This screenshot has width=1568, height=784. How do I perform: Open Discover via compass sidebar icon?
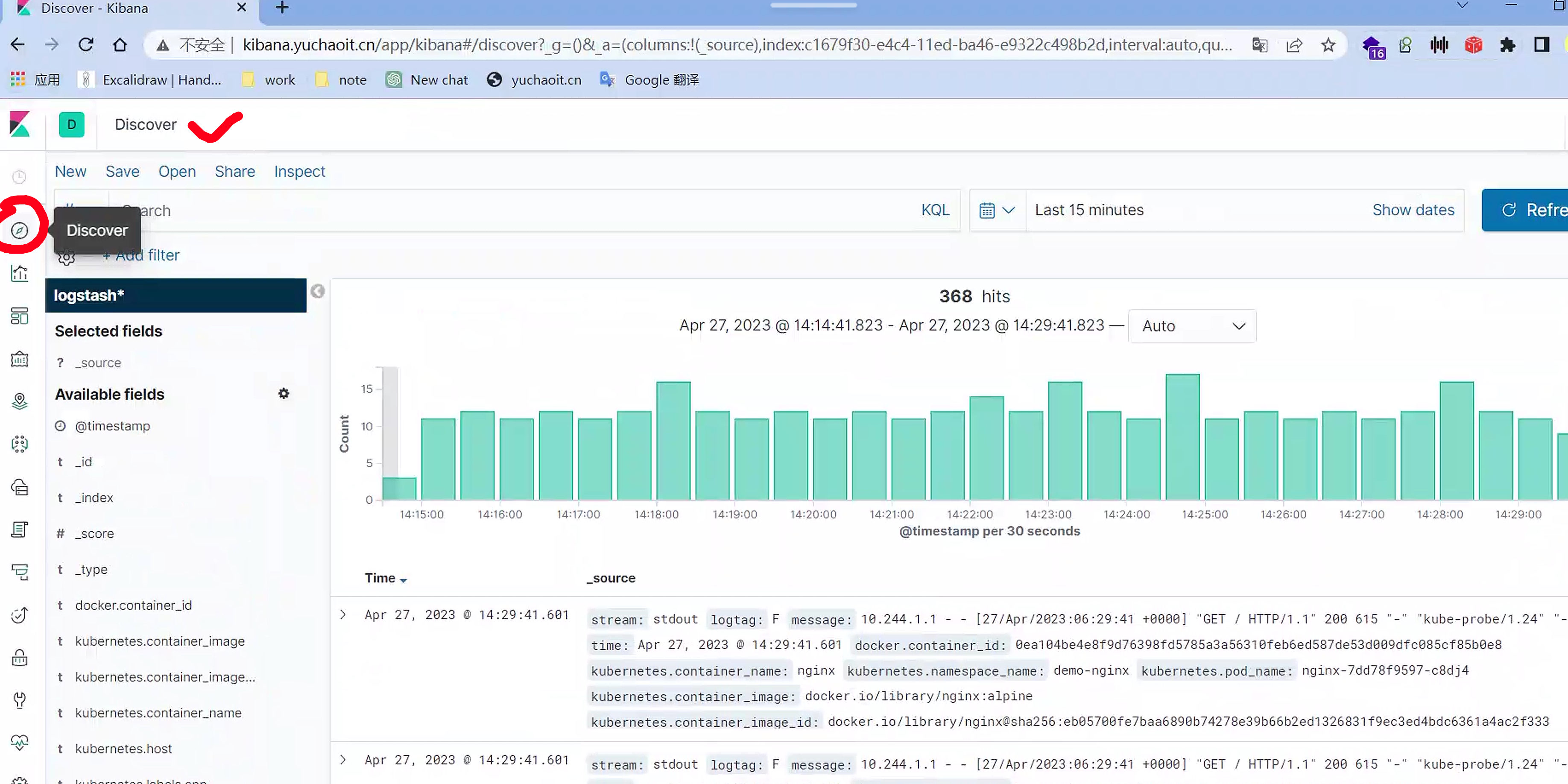(x=20, y=230)
